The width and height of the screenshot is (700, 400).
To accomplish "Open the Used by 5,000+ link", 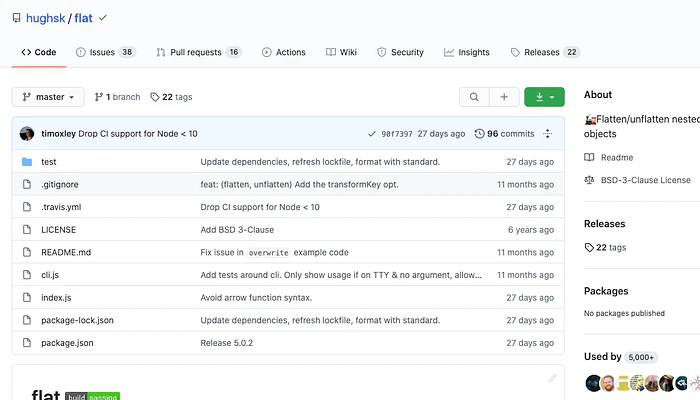I will [x=621, y=357].
